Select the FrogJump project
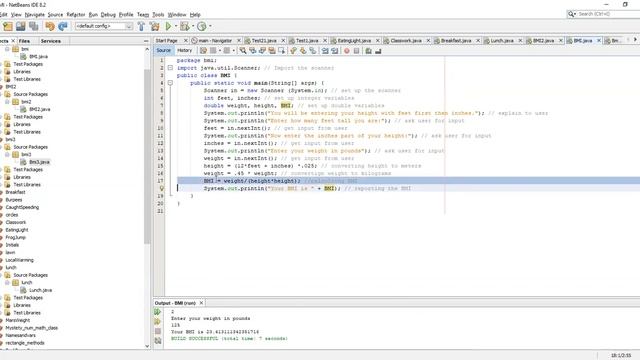Screen dimensions: 640x360 point(16,238)
